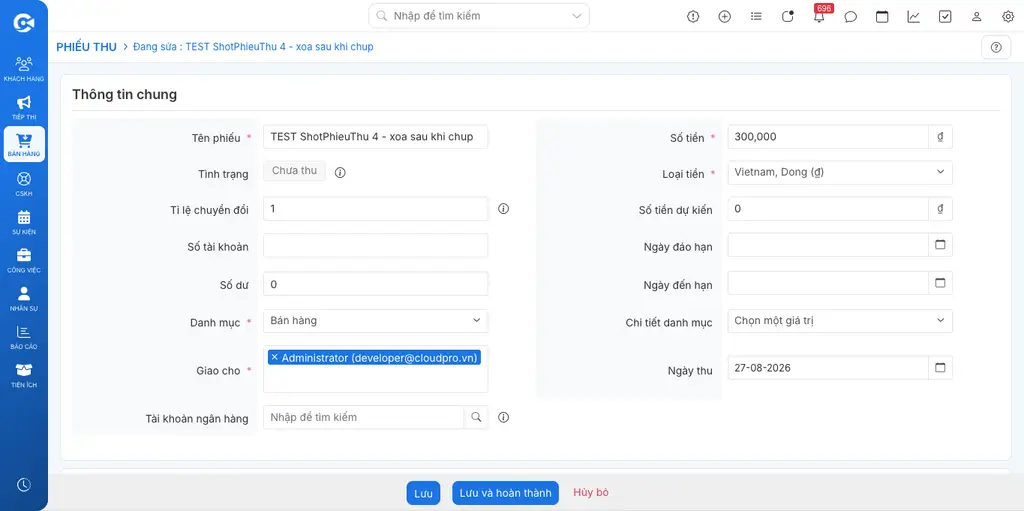This screenshot has height=511, width=1024.
Task: Click the help question mark button
Action: click(996, 47)
